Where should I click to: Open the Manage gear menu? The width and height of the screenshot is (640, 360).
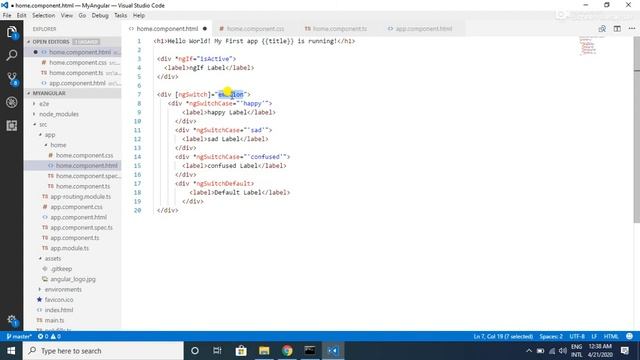pyautogui.click(x=11, y=320)
